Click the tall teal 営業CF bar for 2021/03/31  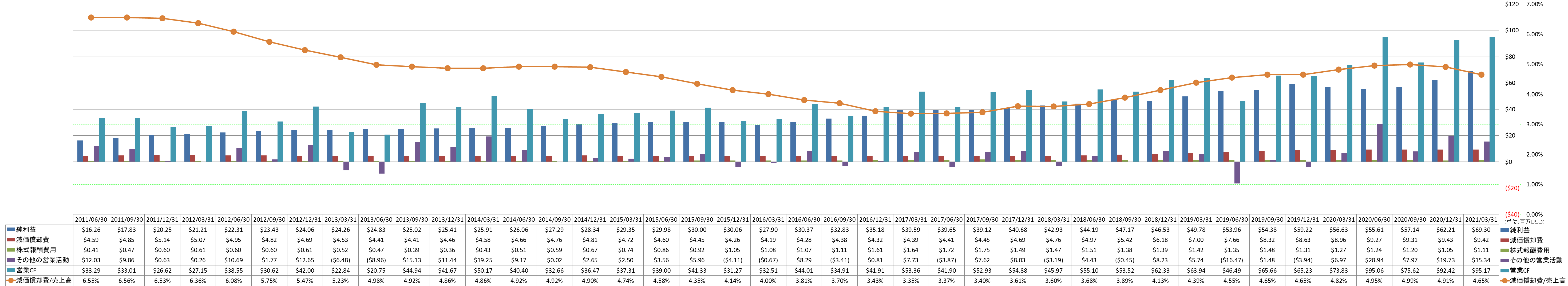1492,99
